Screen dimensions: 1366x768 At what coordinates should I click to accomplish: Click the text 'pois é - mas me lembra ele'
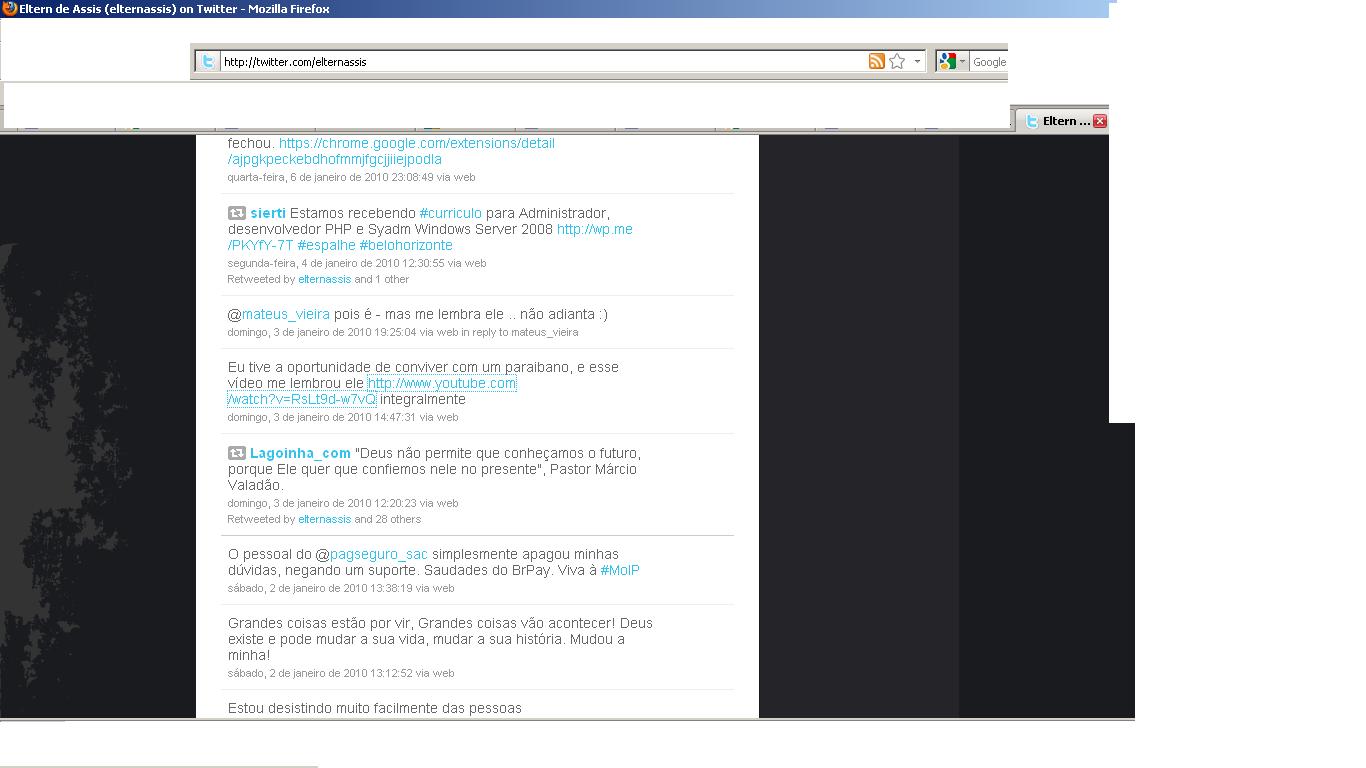click(419, 314)
